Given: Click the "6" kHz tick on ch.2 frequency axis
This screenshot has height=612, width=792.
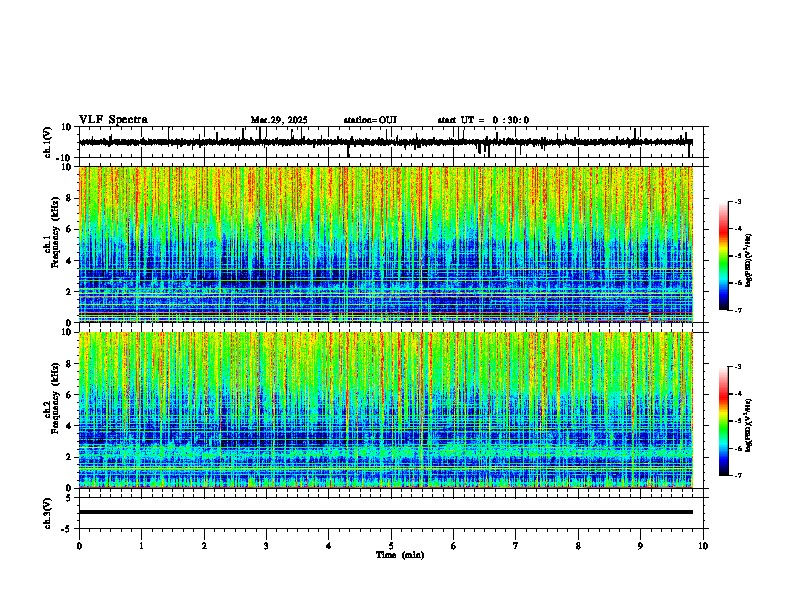Looking at the screenshot, I should coord(69,394).
